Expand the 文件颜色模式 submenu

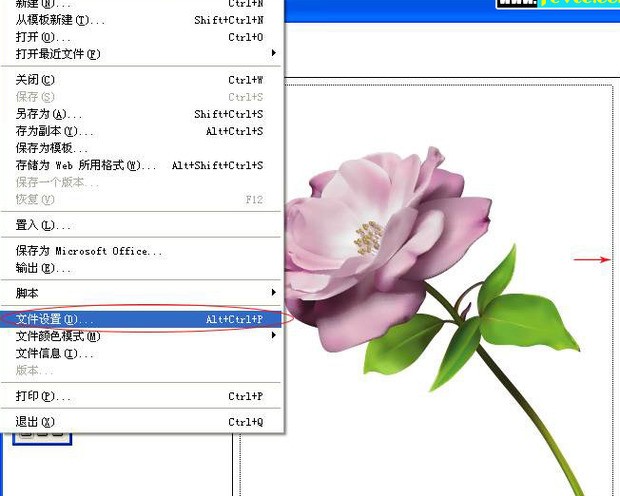[273, 336]
